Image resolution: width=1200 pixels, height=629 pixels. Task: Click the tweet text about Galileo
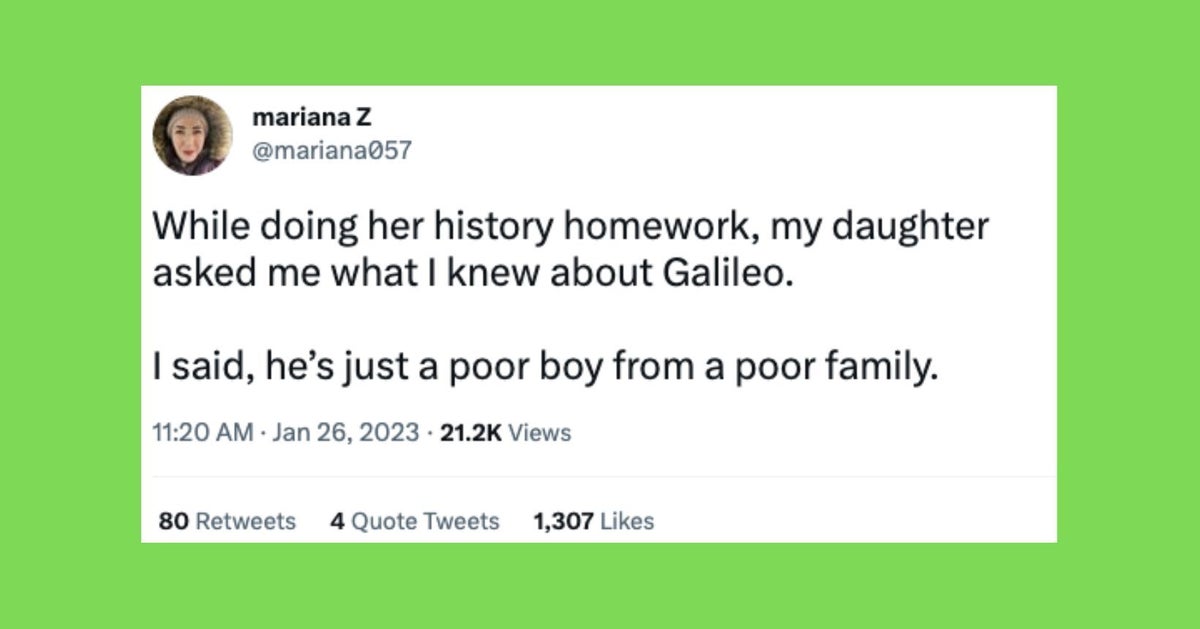pyautogui.click(x=570, y=247)
